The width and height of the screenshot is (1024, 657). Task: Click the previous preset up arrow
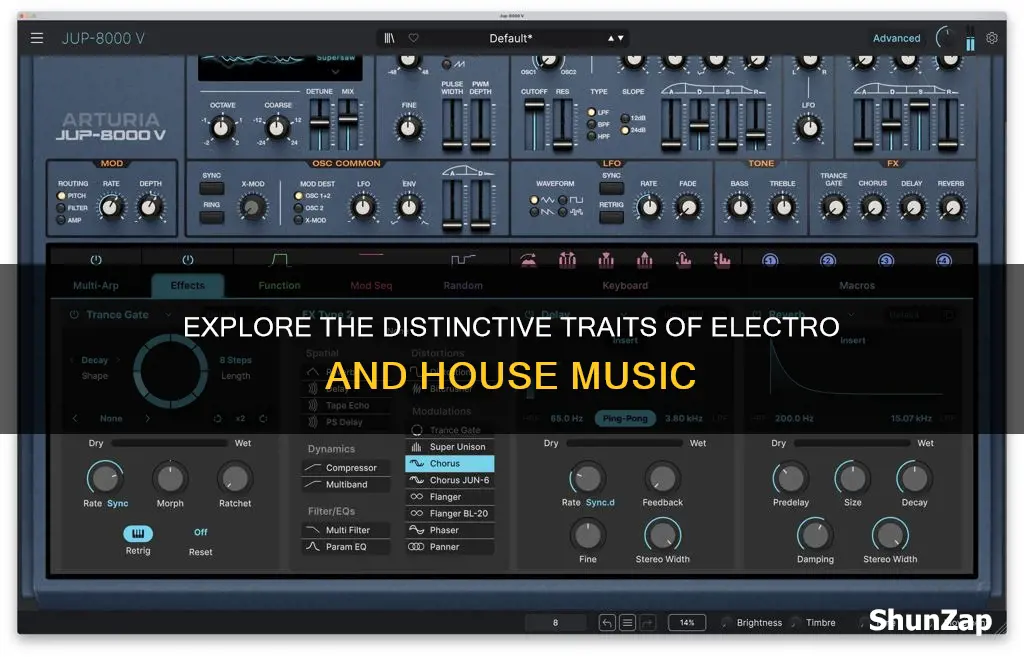[611, 39]
